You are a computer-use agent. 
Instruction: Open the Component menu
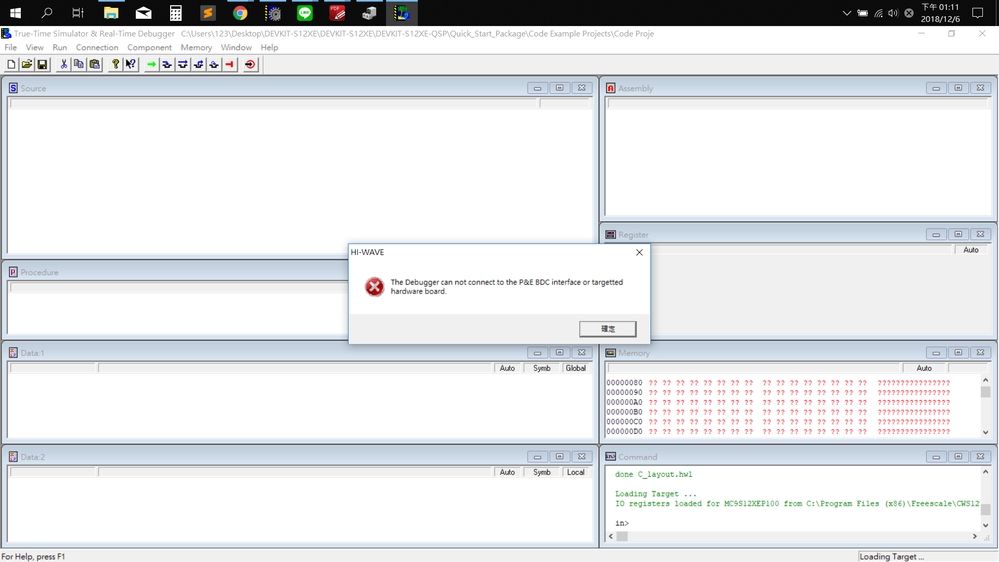[x=149, y=47]
